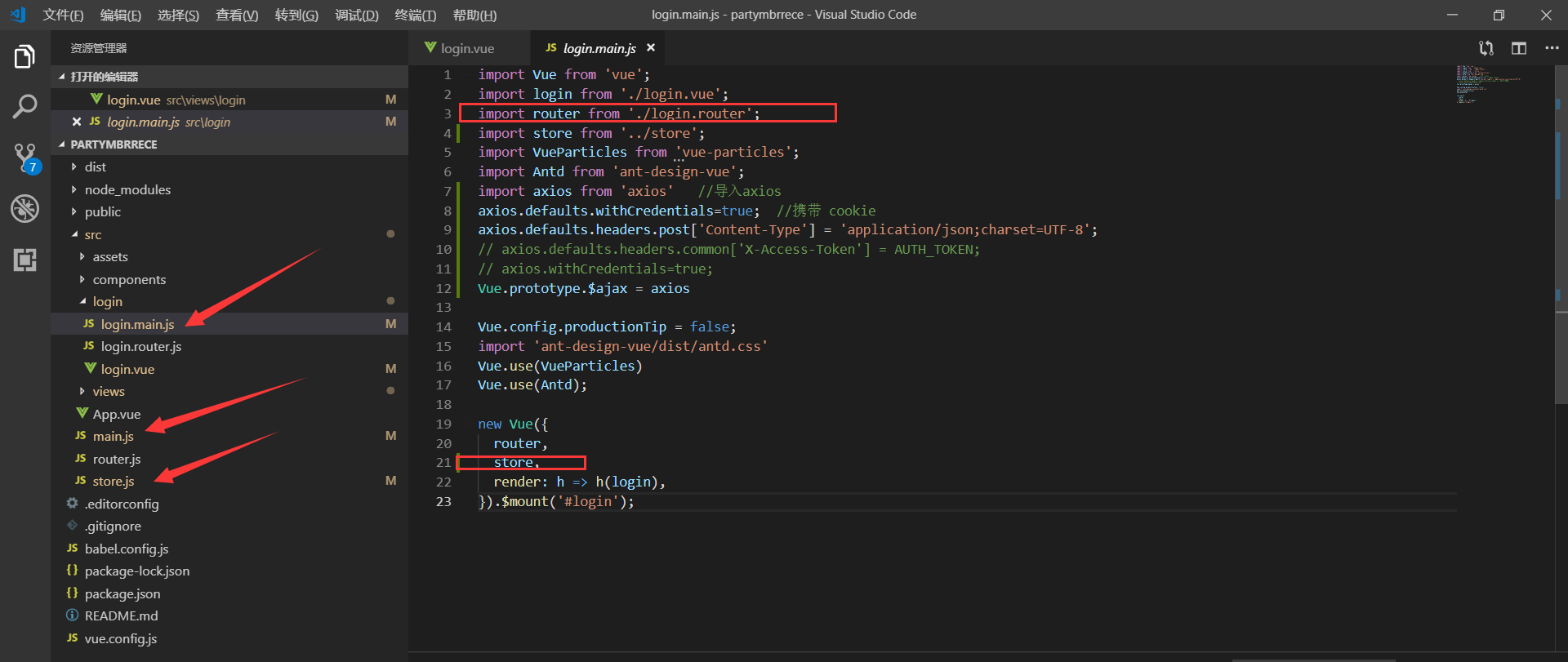The image size is (1568, 662).
Task: Open login.main.js in the login folder
Action: point(229,324)
